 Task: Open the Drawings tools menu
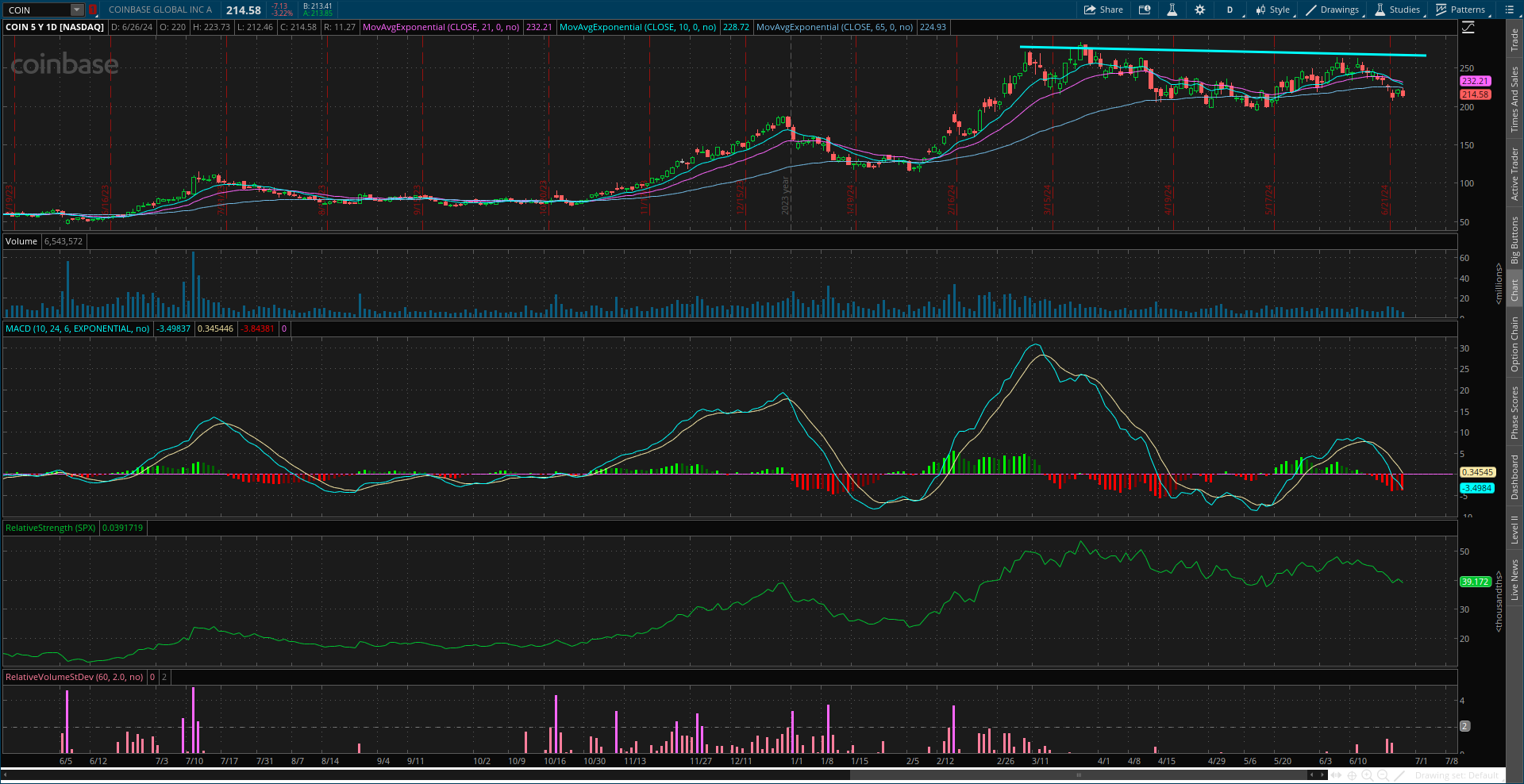coord(1333,10)
